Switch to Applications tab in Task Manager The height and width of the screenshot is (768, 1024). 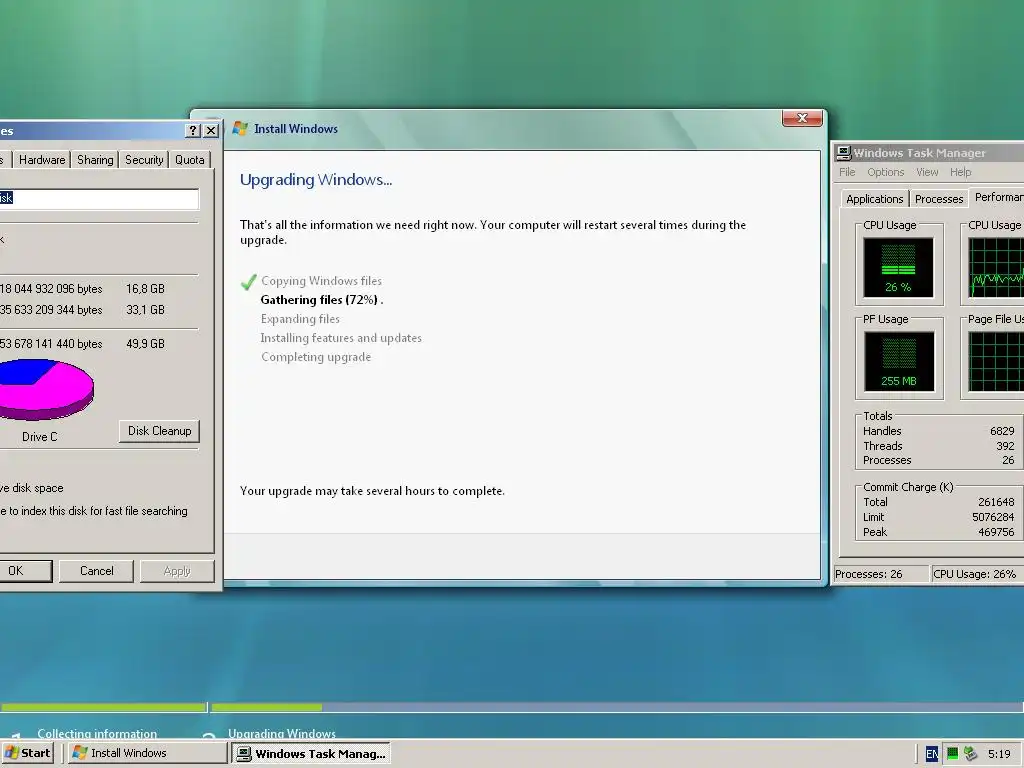tap(874, 199)
